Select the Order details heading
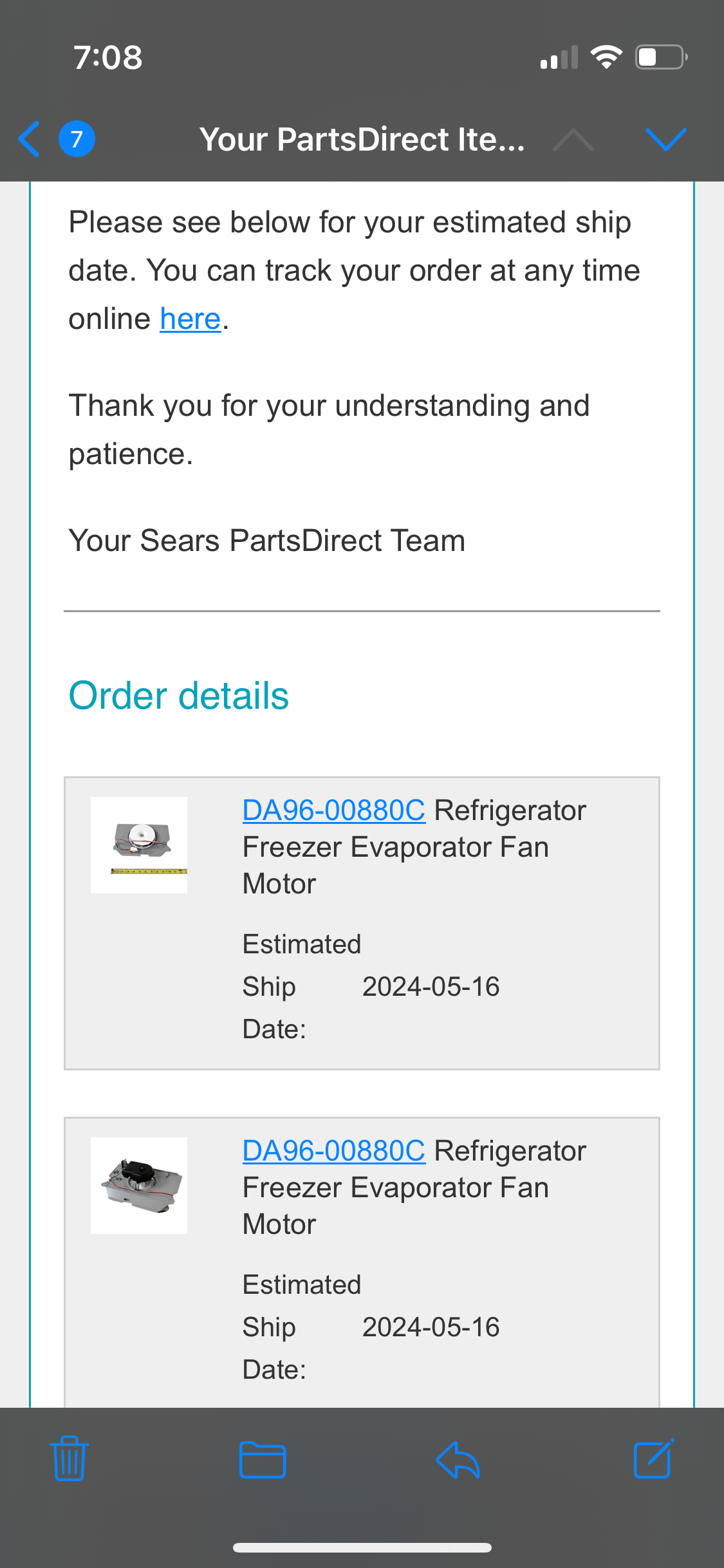The height and width of the screenshot is (1568, 724). 178,695
